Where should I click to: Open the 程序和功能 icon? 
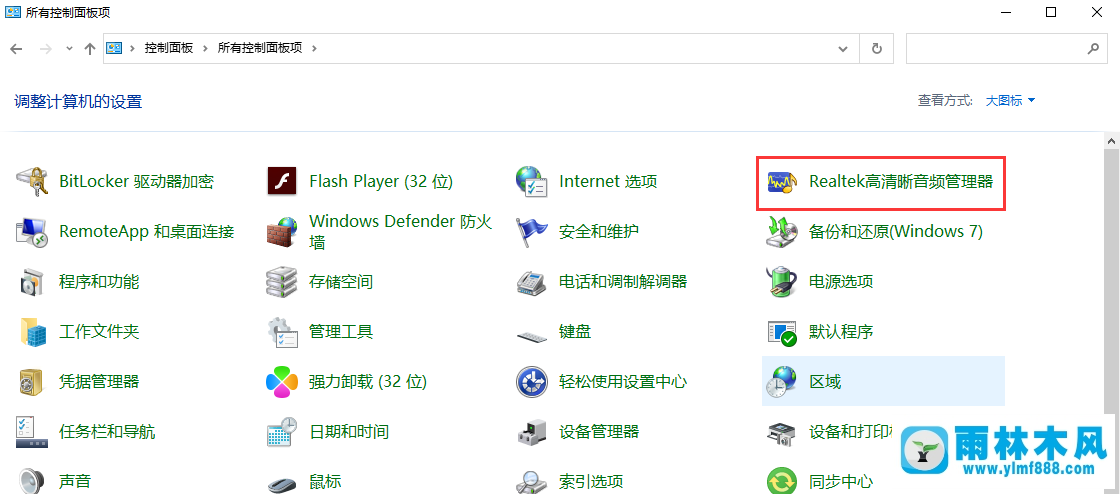pyautogui.click(x=32, y=281)
